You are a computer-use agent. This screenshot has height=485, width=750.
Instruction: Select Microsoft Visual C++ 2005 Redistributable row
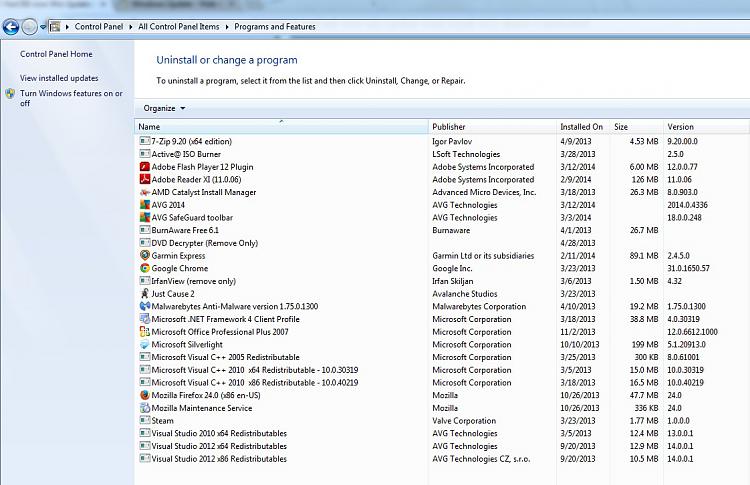click(x=442, y=357)
